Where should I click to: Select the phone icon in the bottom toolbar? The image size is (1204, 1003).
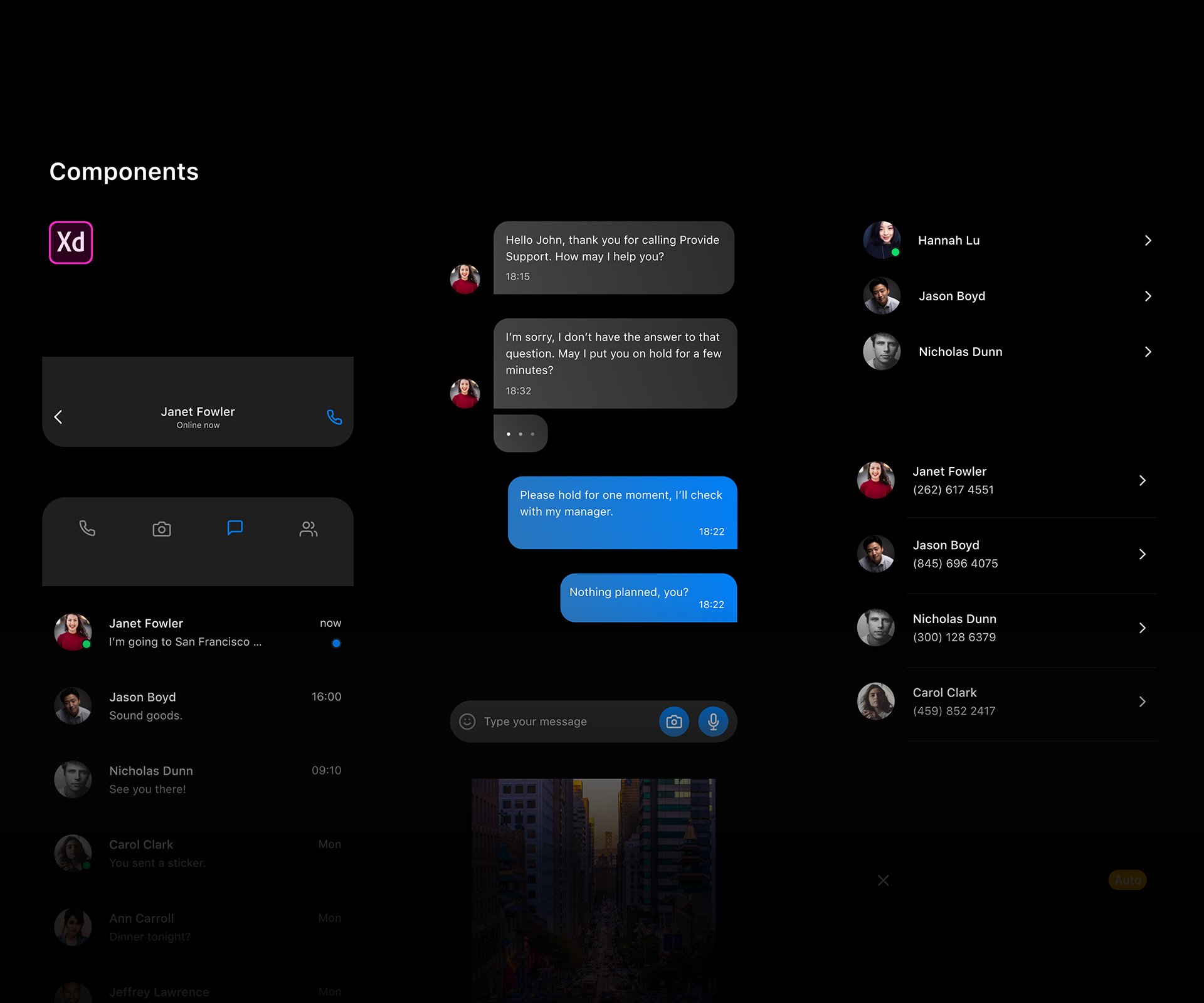pos(87,528)
